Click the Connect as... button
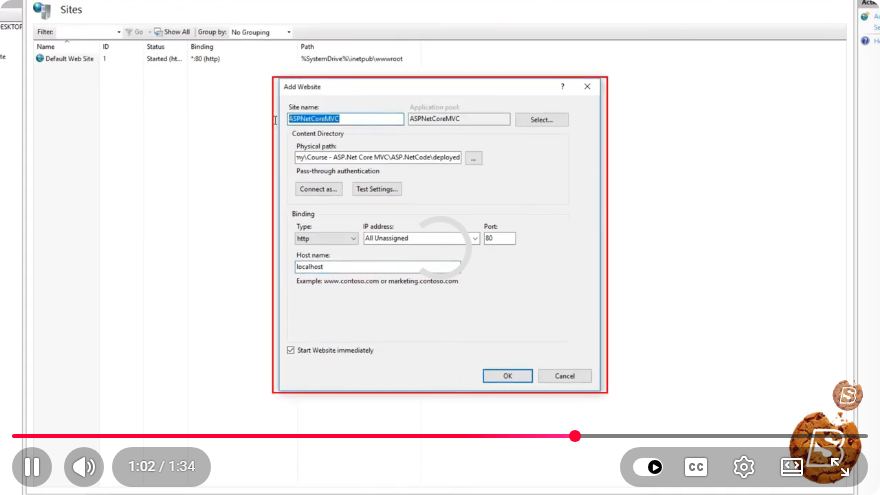 (x=318, y=189)
